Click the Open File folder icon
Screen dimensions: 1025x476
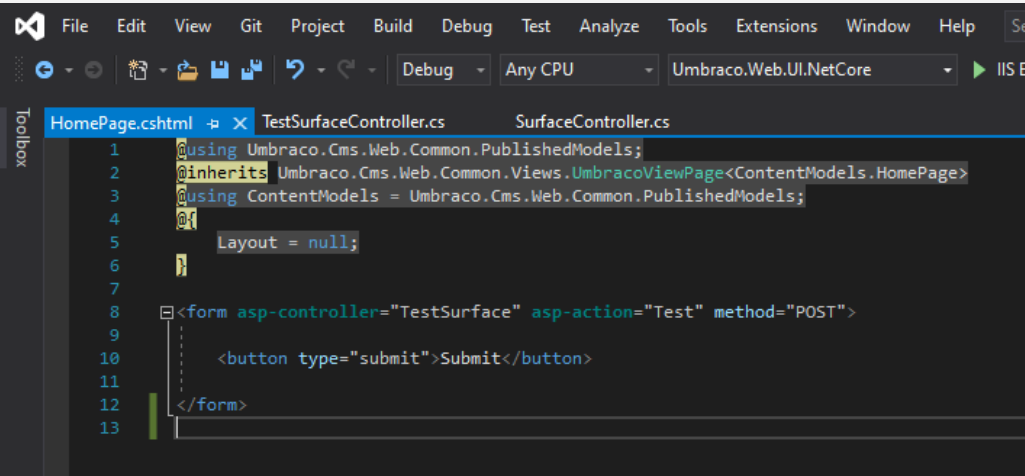click(188, 70)
